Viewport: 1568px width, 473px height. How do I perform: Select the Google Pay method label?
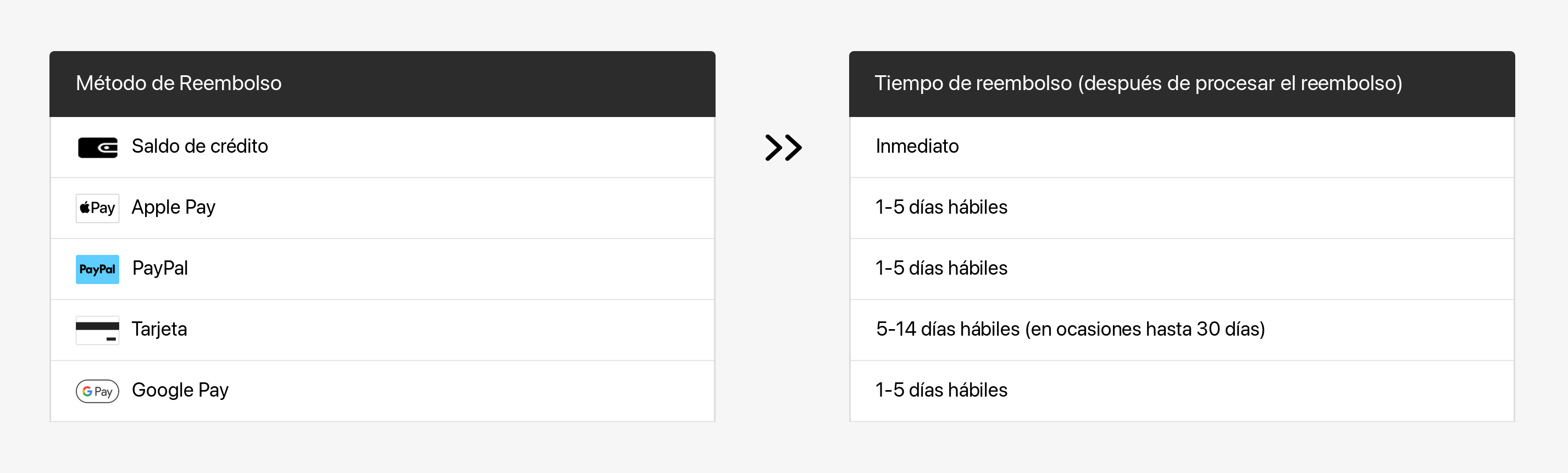(180, 390)
